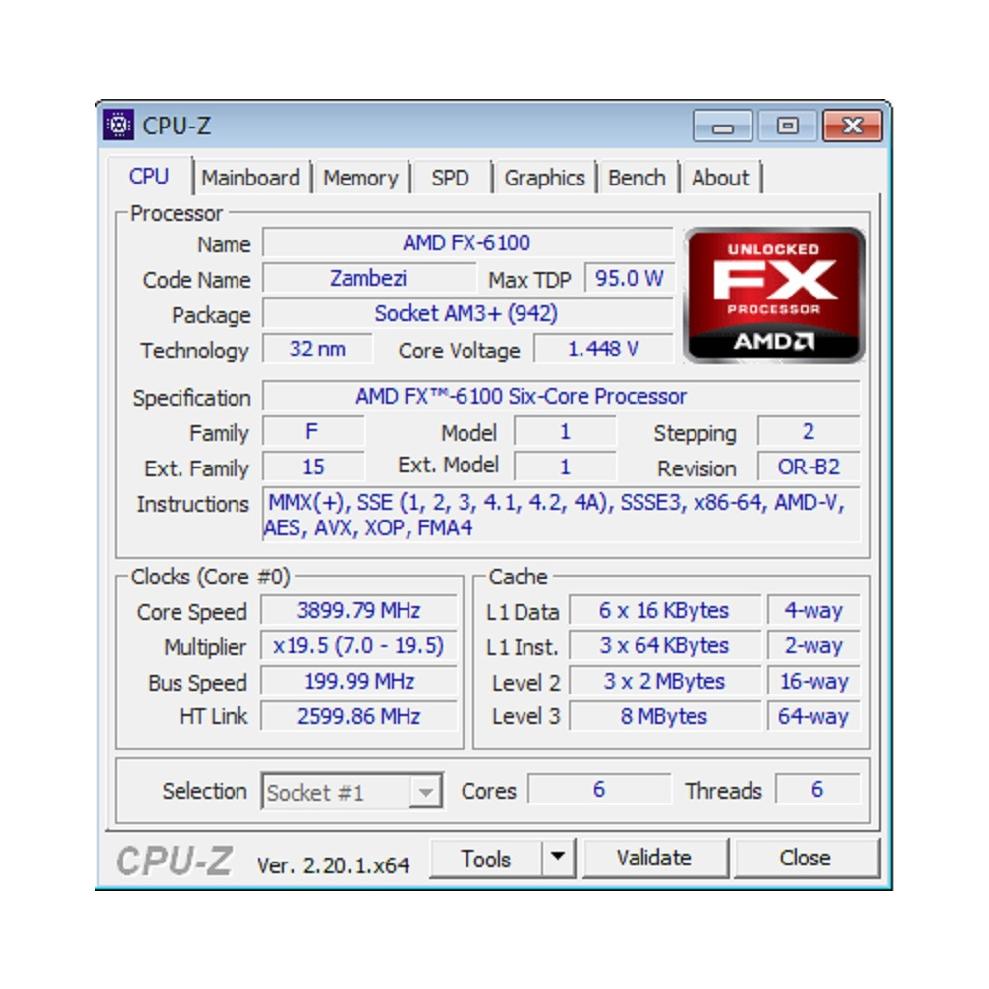Click the AMD FX processor logo
The width and height of the screenshot is (989, 989).
(x=774, y=295)
